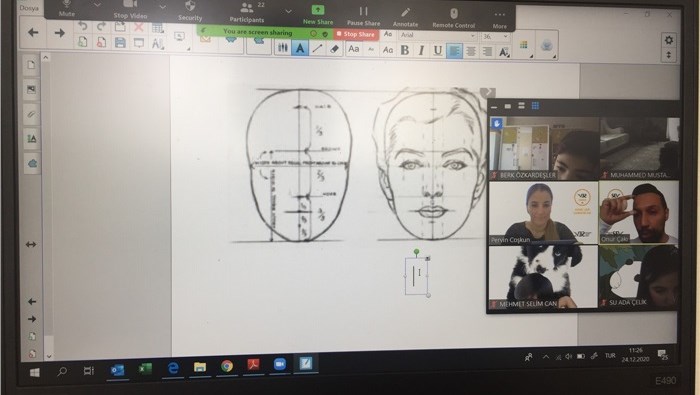Expand the arrow next to Participants
The image size is (700, 395).
(x=288, y=11)
